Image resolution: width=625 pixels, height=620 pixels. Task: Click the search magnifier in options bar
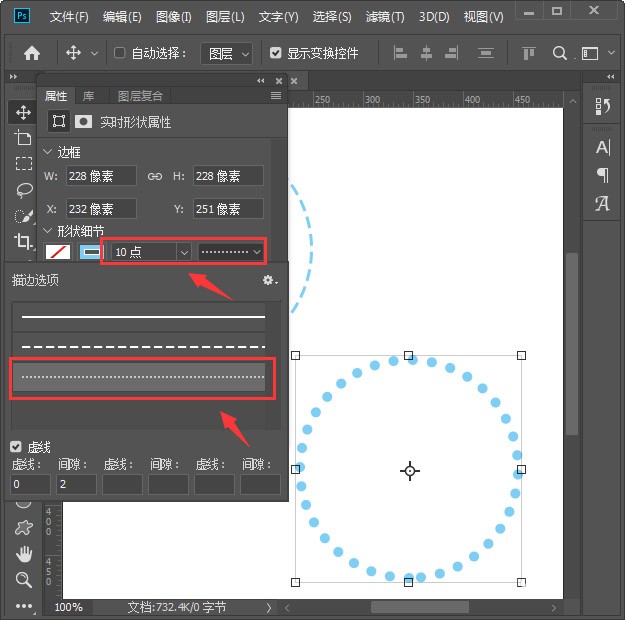(x=560, y=53)
